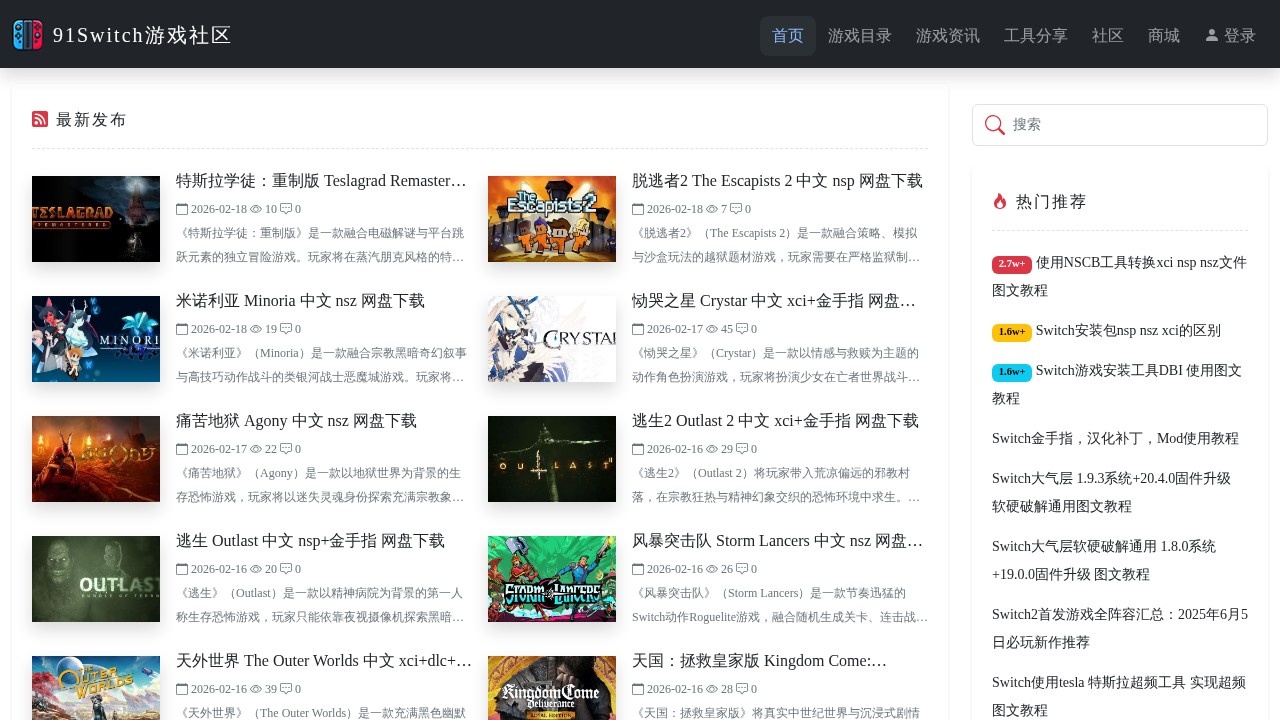The image size is (1280, 720).
Task: Click the comment bubble icon on the Agony post
Action: coord(285,449)
